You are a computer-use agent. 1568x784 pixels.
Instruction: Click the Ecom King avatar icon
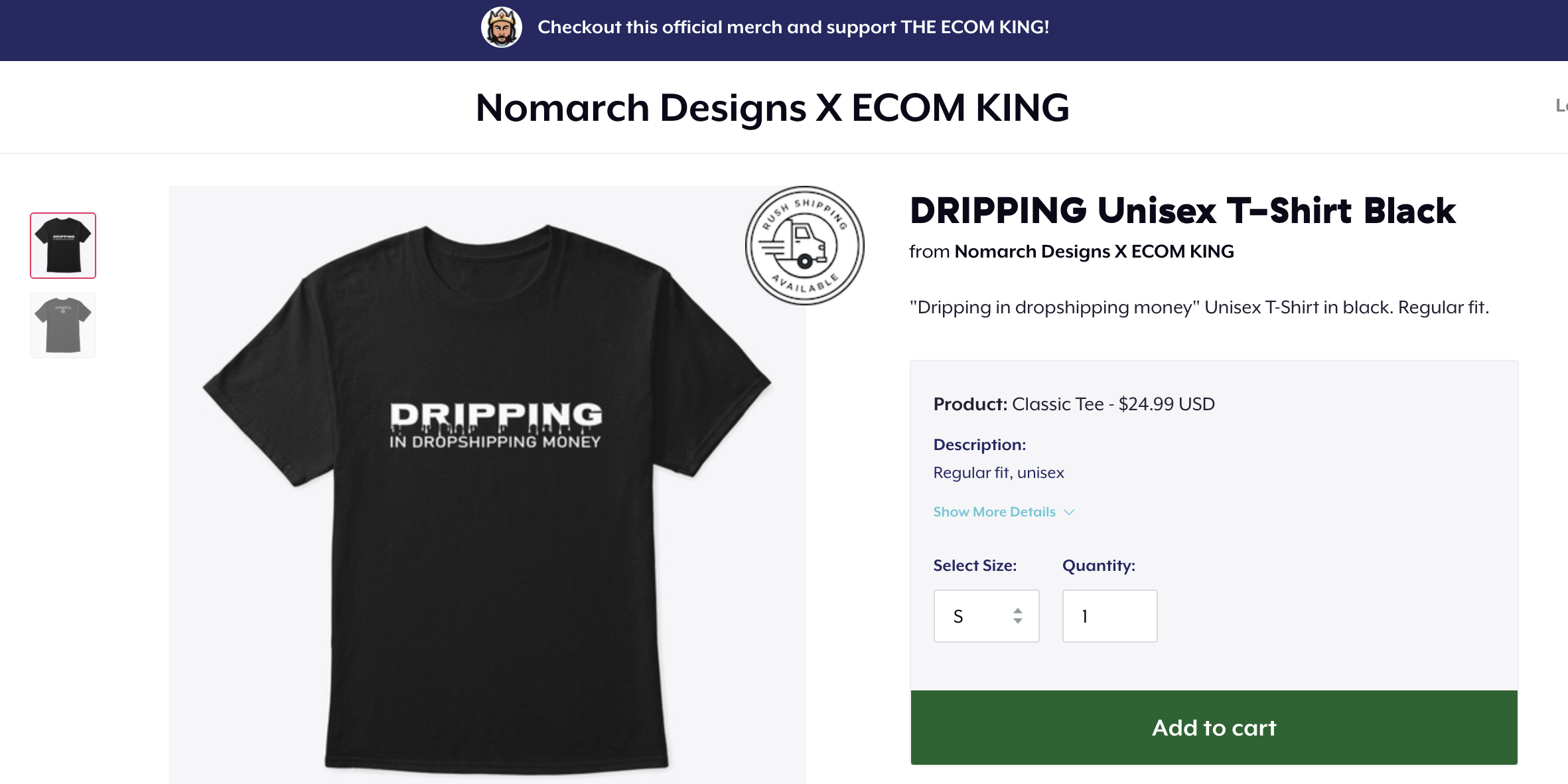(501, 27)
